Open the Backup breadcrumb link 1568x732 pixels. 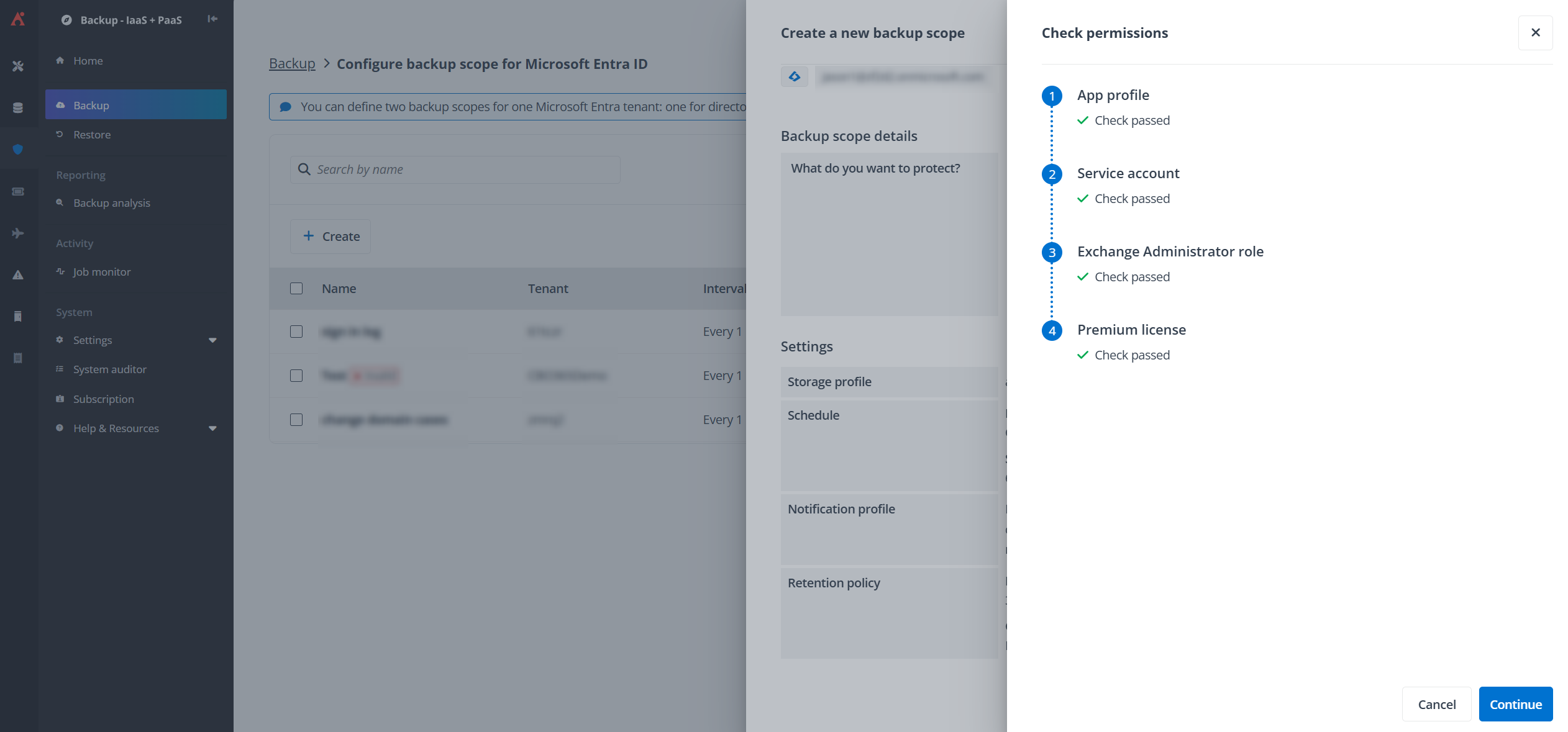click(291, 63)
